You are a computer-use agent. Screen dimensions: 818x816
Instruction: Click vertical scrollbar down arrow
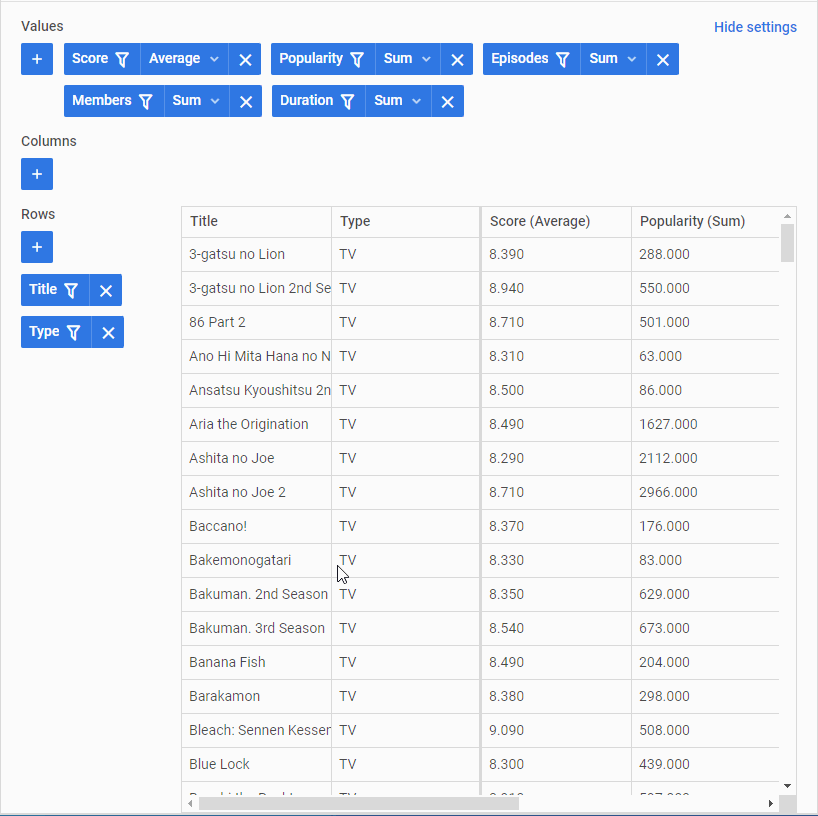[x=787, y=786]
